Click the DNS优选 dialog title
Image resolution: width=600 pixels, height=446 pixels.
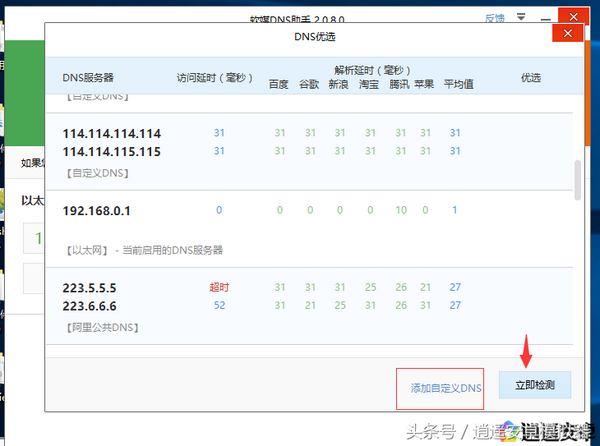315,37
